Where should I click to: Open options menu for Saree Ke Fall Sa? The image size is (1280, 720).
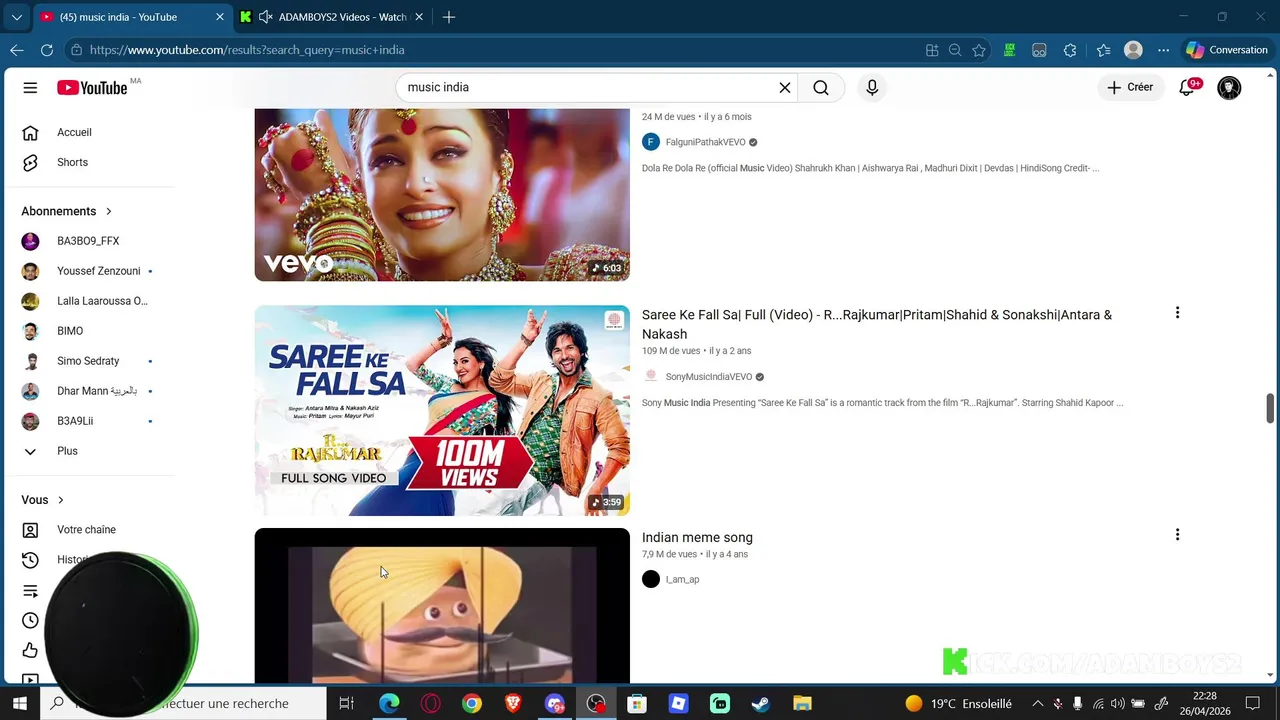(x=1177, y=313)
